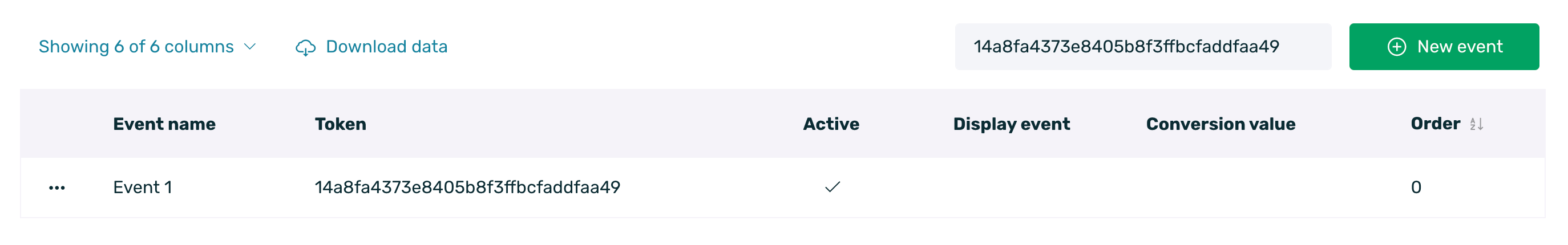Sort by the Order column header
Screen dimensions: 1568x245
(1435, 124)
